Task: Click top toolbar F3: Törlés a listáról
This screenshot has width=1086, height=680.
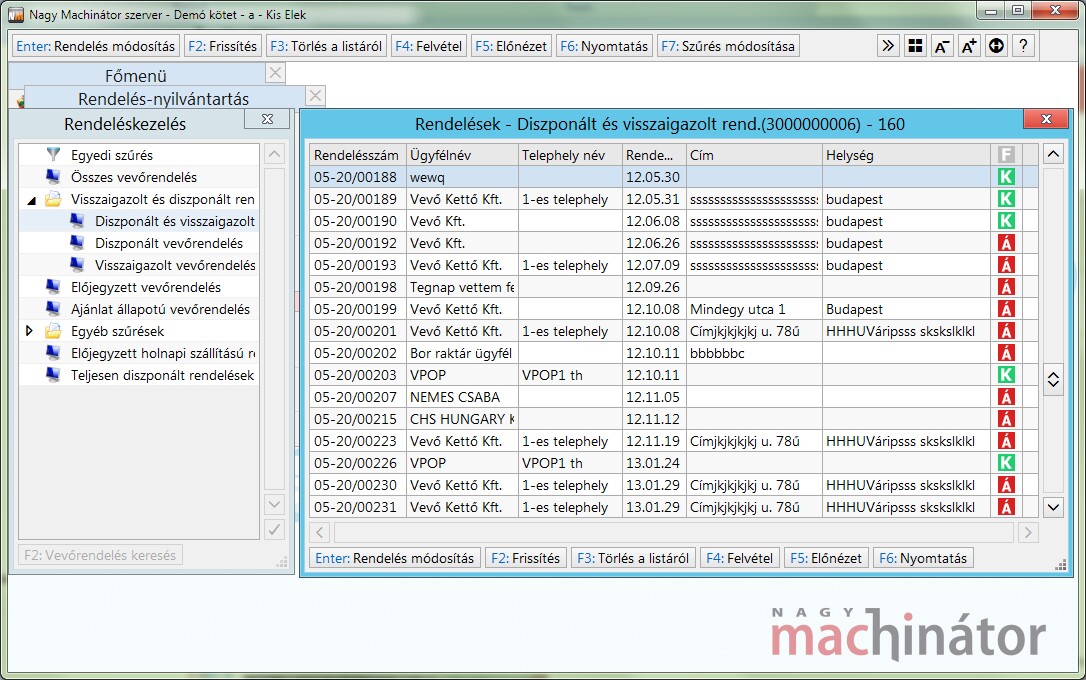Action: tap(326, 46)
